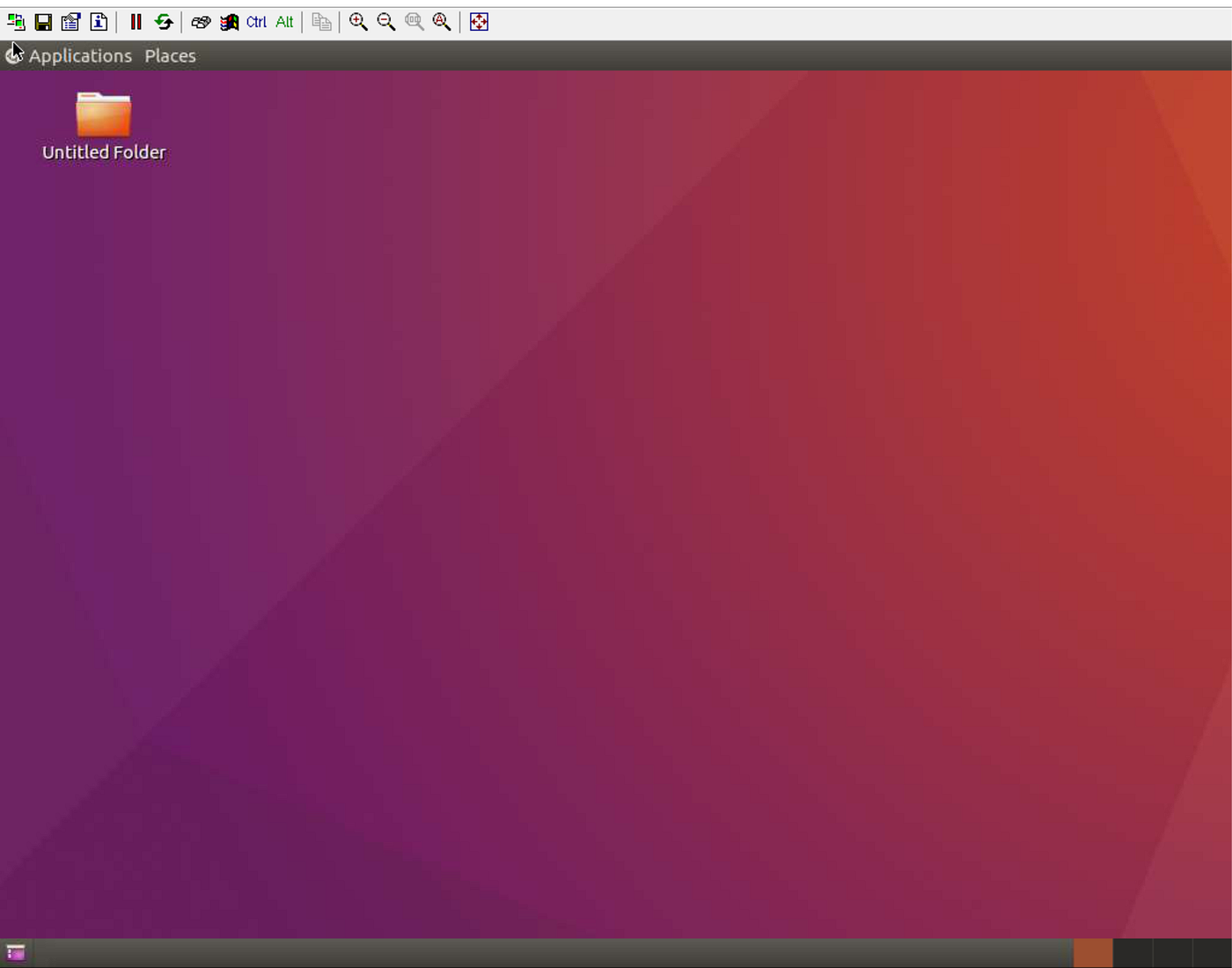Open the Places menu
Viewport: 1232px width, 968px height.
(170, 55)
